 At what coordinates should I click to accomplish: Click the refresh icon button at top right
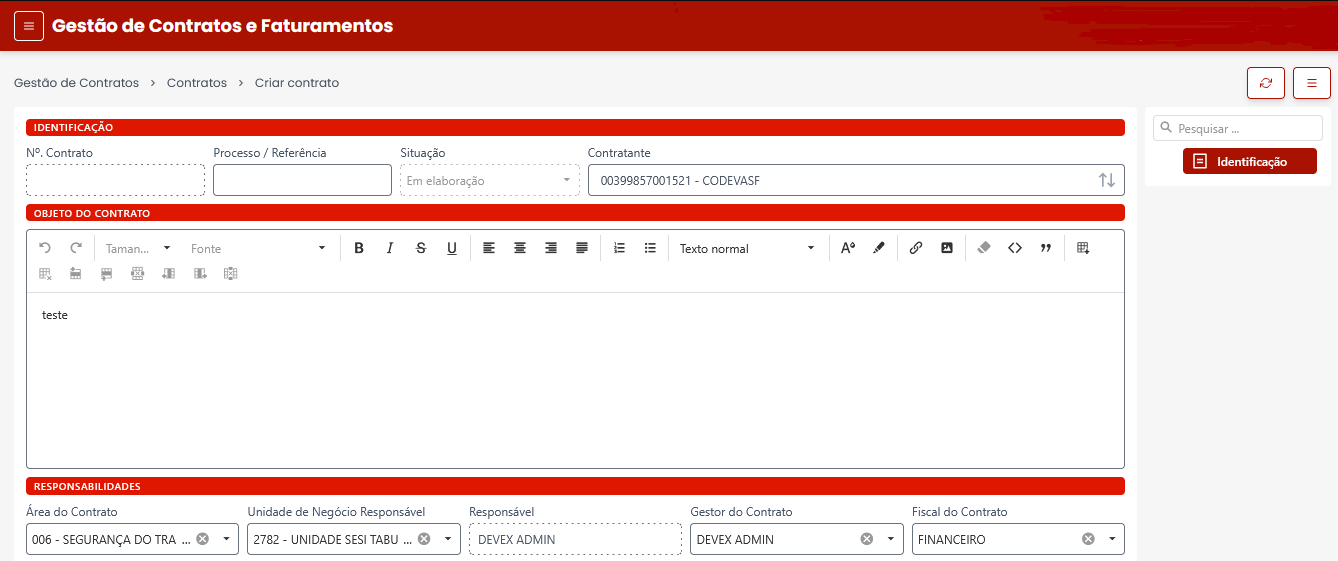click(1266, 83)
